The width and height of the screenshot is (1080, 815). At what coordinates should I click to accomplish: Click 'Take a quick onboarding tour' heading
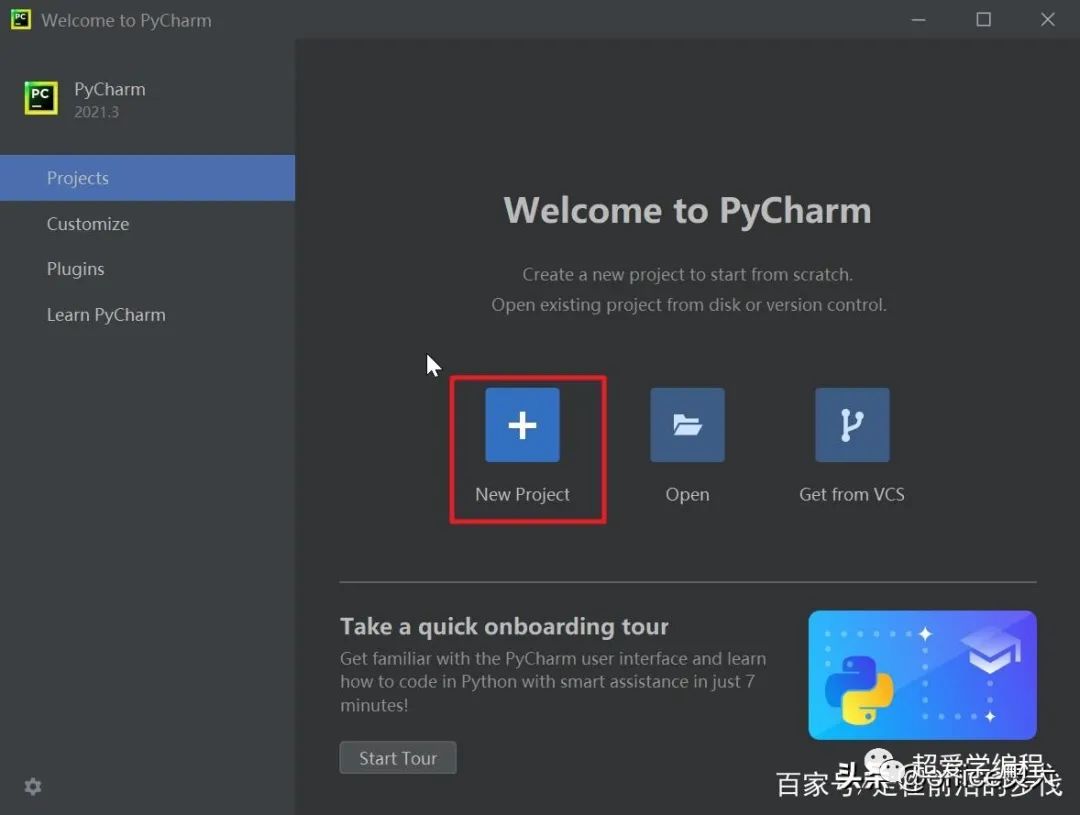coord(504,626)
